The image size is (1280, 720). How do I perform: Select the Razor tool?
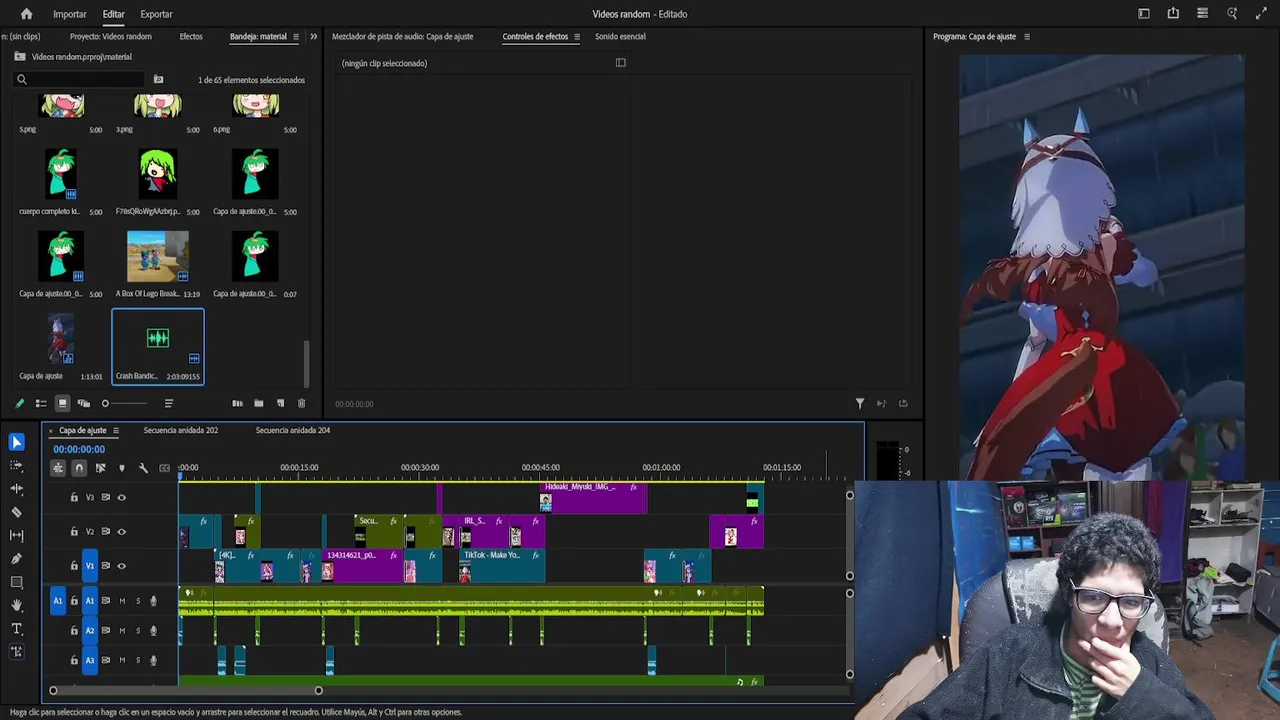pos(16,512)
